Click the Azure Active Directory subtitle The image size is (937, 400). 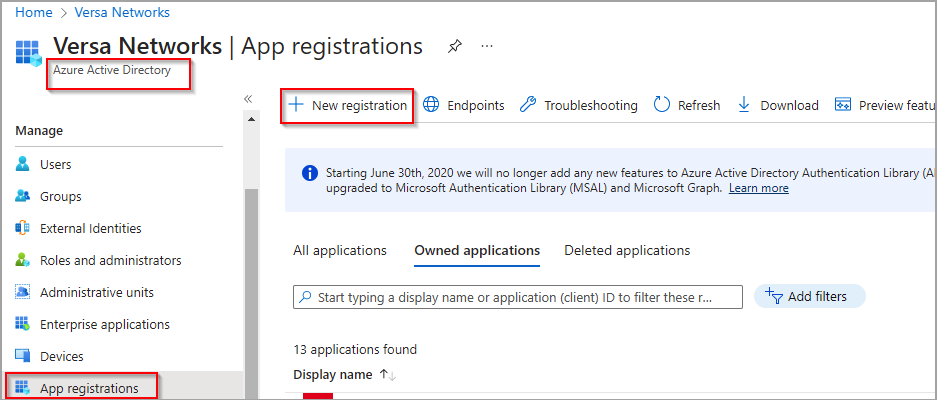tap(112, 70)
